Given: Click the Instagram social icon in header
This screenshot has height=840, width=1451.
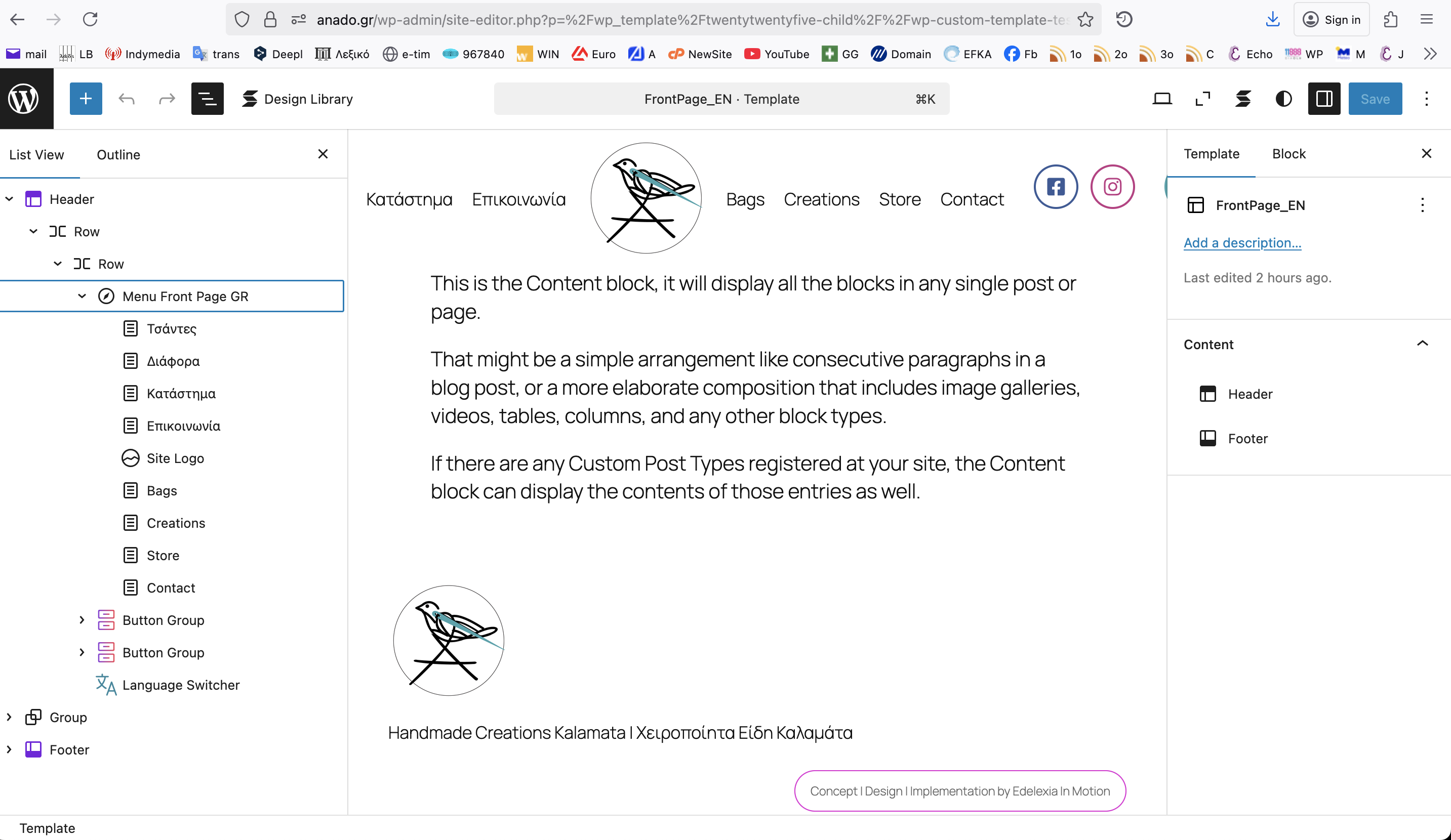Looking at the screenshot, I should point(1112,187).
